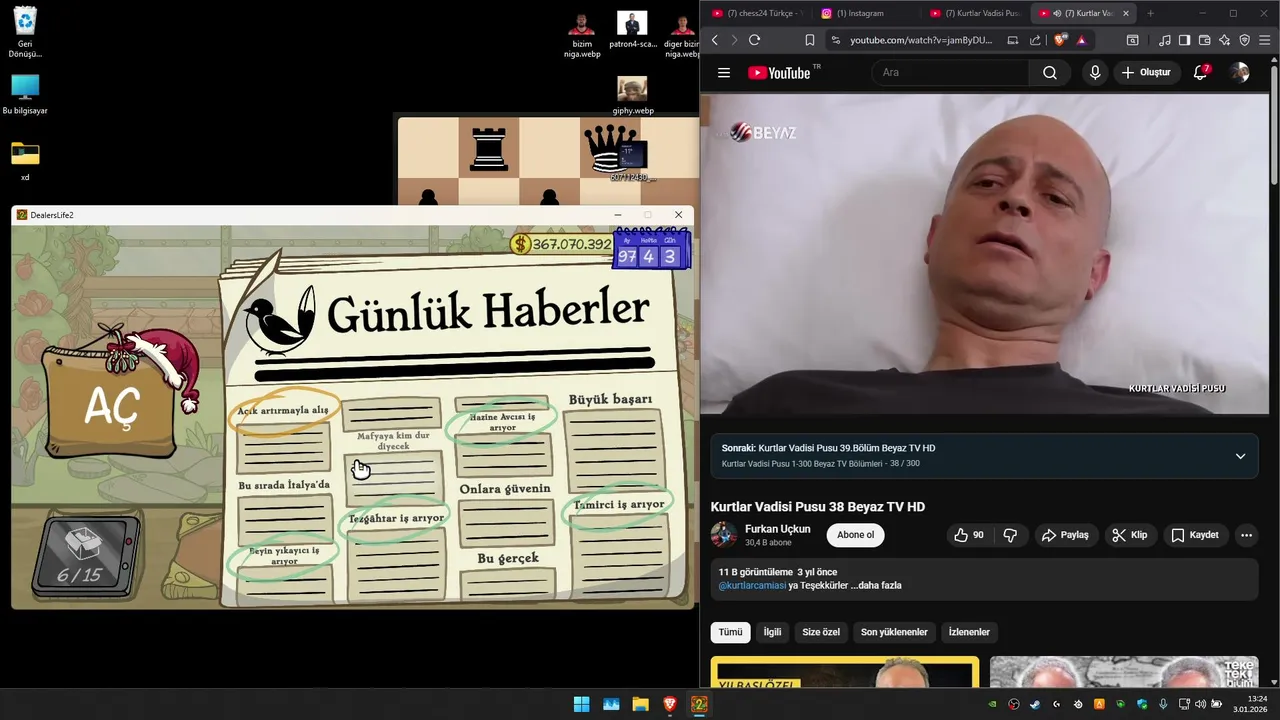Open the Furkan Uçkun channel name link
This screenshot has height=720, width=1280.
[778, 529]
